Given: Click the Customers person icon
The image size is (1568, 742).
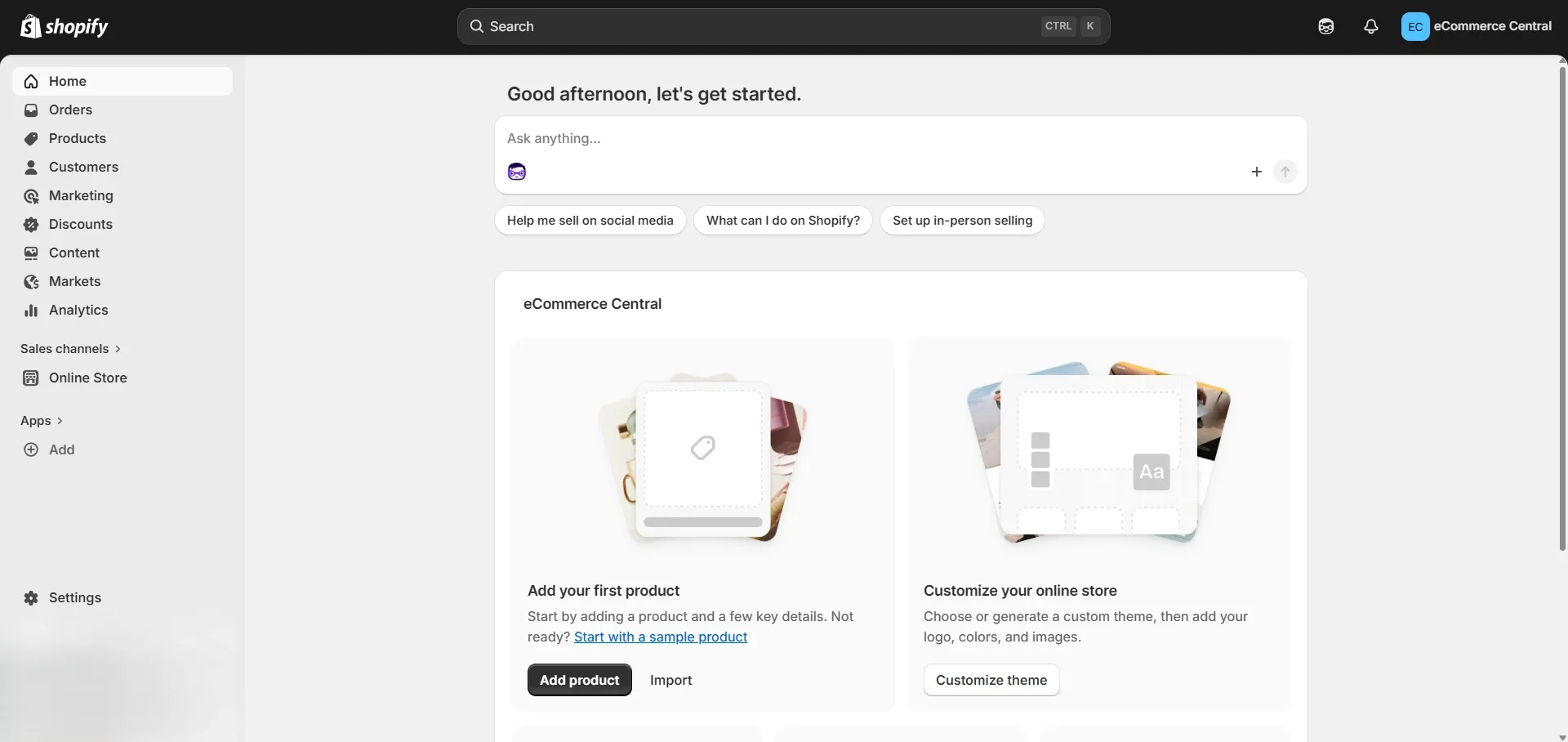Looking at the screenshot, I should (31, 168).
